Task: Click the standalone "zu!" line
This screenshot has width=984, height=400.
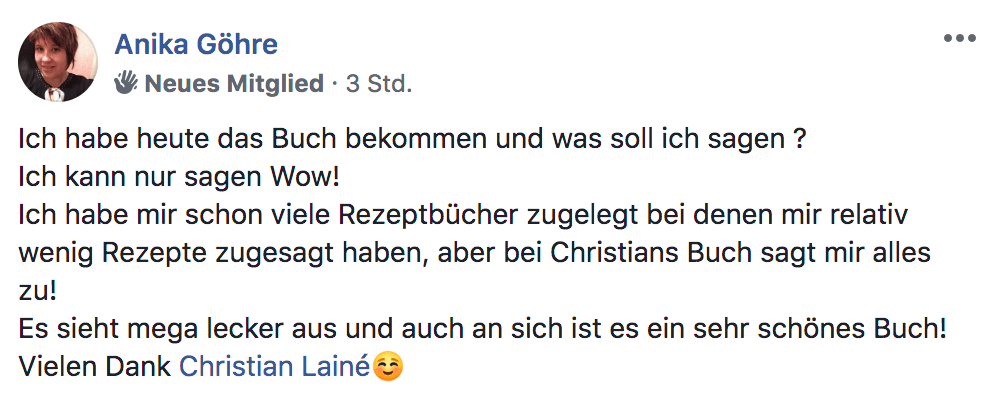Action: pyautogui.click(x=38, y=291)
